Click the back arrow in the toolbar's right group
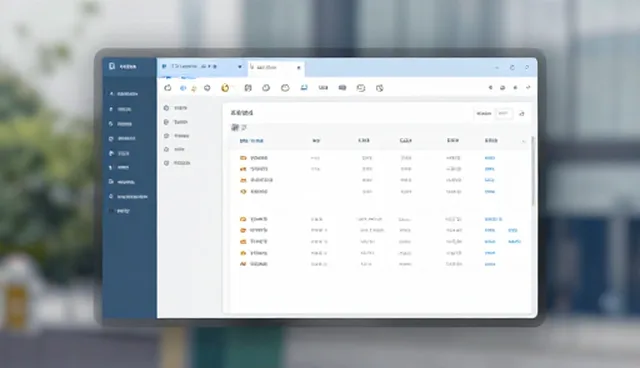Viewport: 640px width, 368px height. [x=490, y=87]
